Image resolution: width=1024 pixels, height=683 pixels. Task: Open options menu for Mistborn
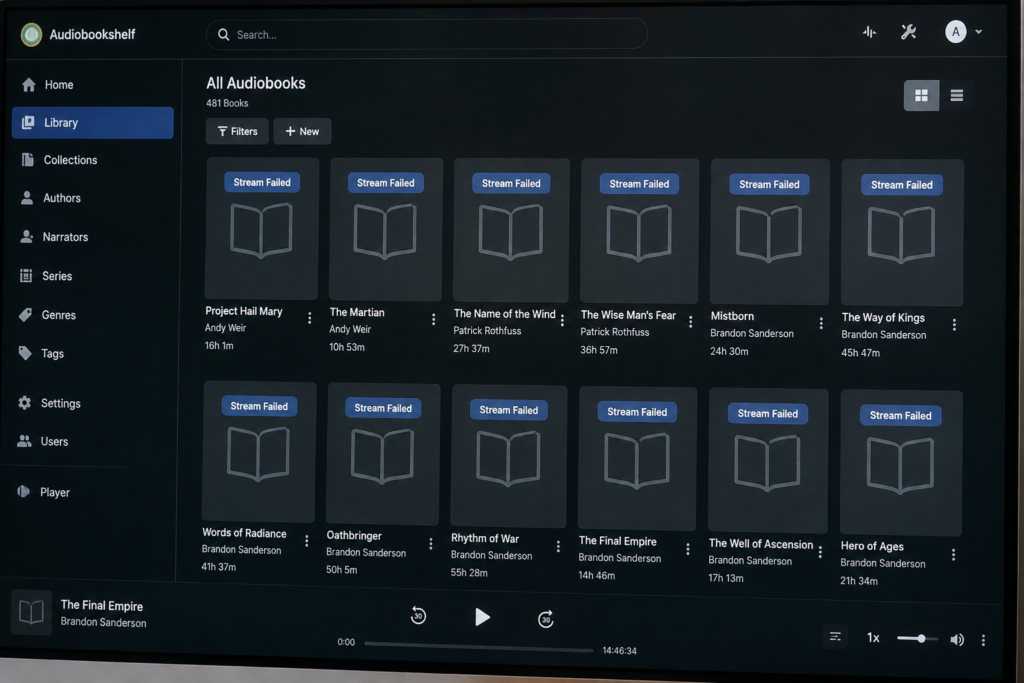click(821, 323)
